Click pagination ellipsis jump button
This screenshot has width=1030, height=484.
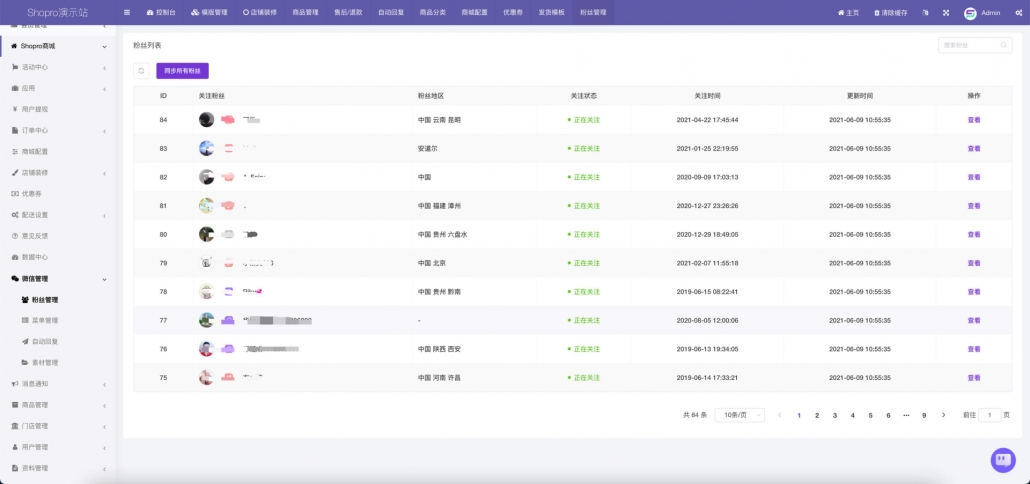(907, 415)
